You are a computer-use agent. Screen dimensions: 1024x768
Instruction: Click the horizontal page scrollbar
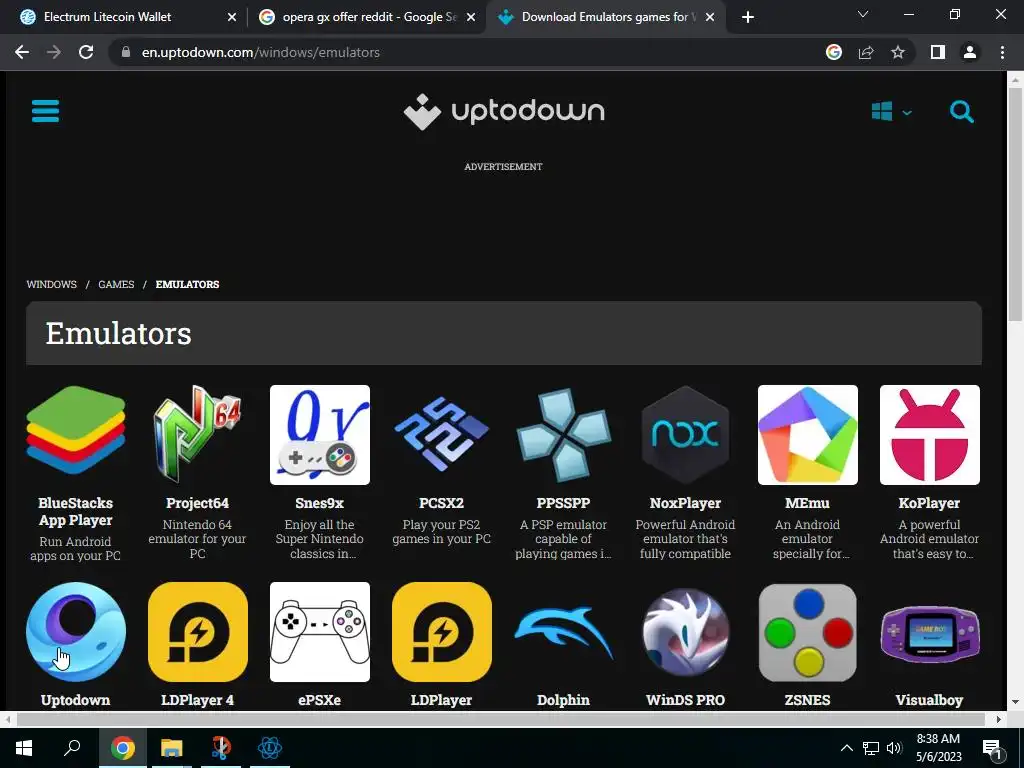(x=500, y=719)
